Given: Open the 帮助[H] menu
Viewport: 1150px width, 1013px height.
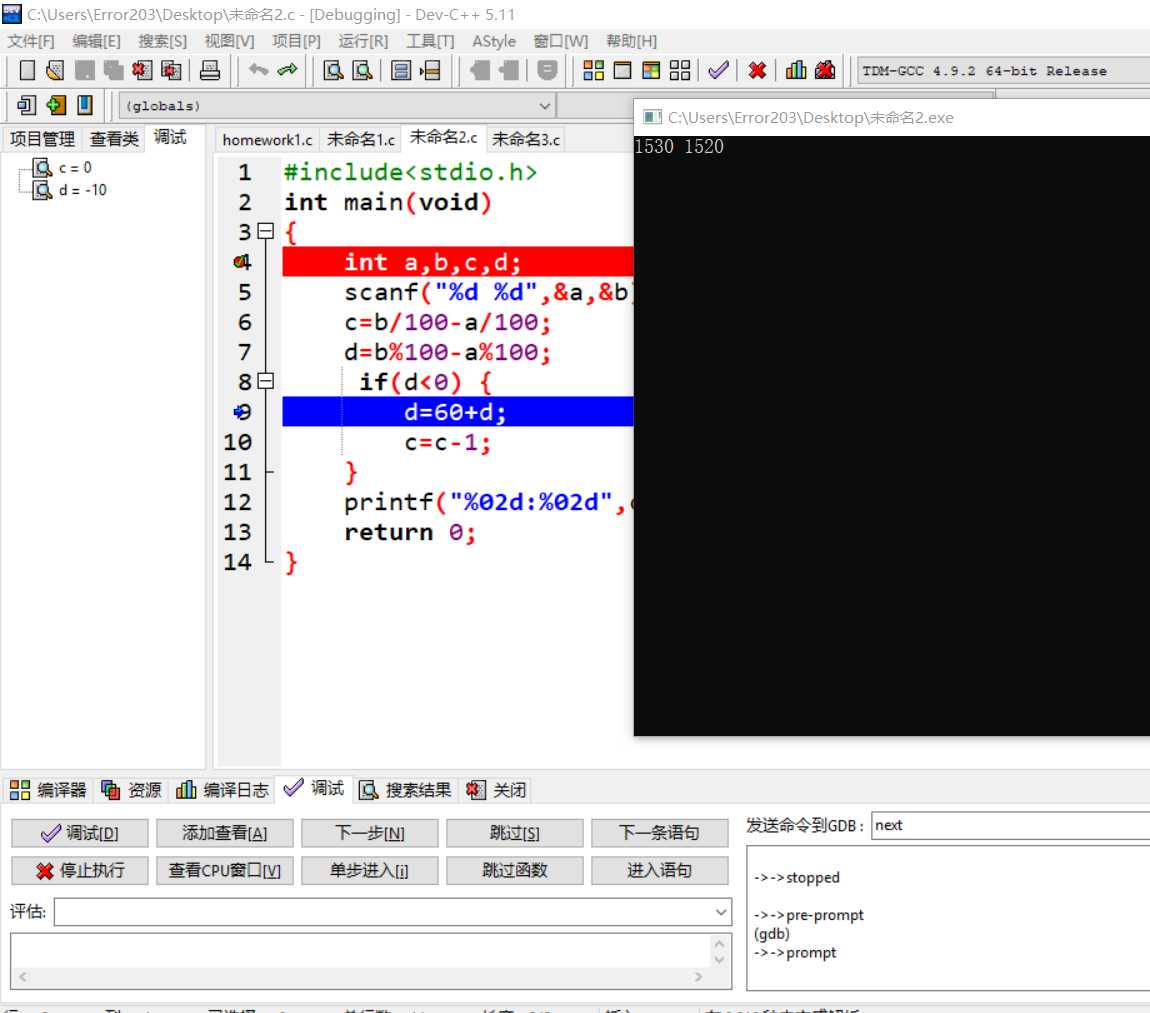Looking at the screenshot, I should click(631, 41).
